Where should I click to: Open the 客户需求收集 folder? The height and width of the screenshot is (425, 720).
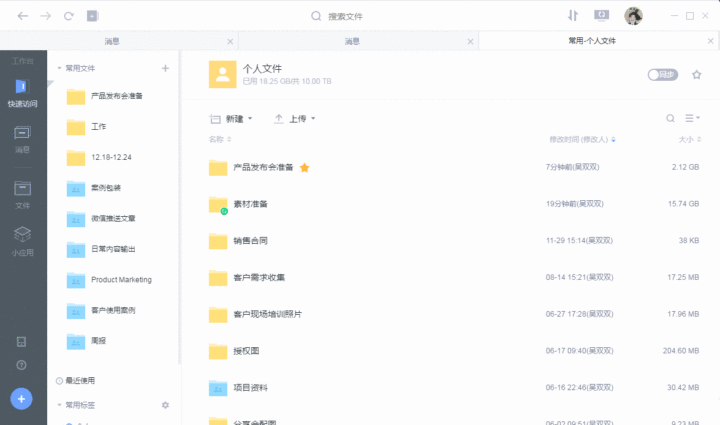[x=259, y=278]
